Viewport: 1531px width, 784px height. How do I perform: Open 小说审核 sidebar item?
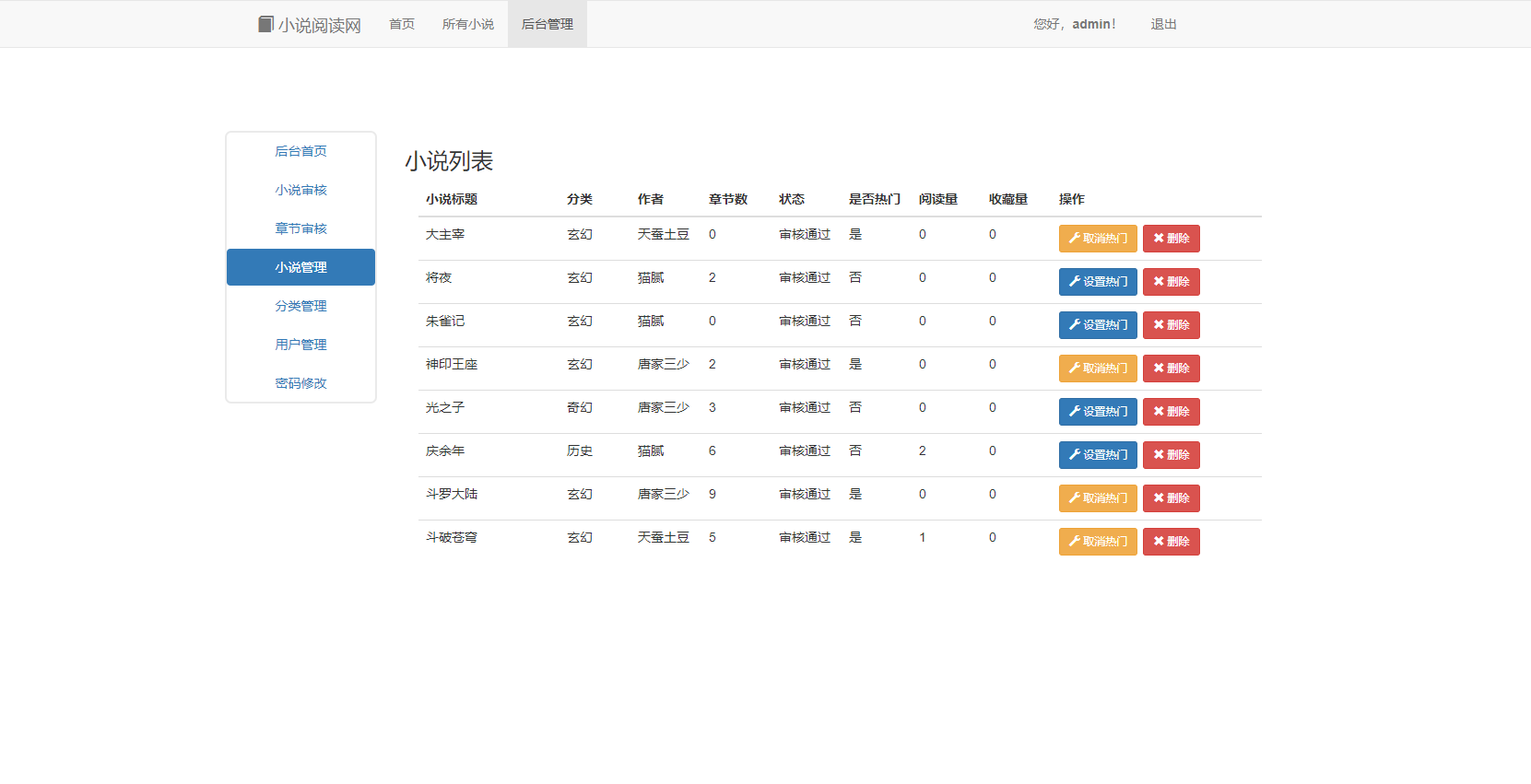[300, 190]
